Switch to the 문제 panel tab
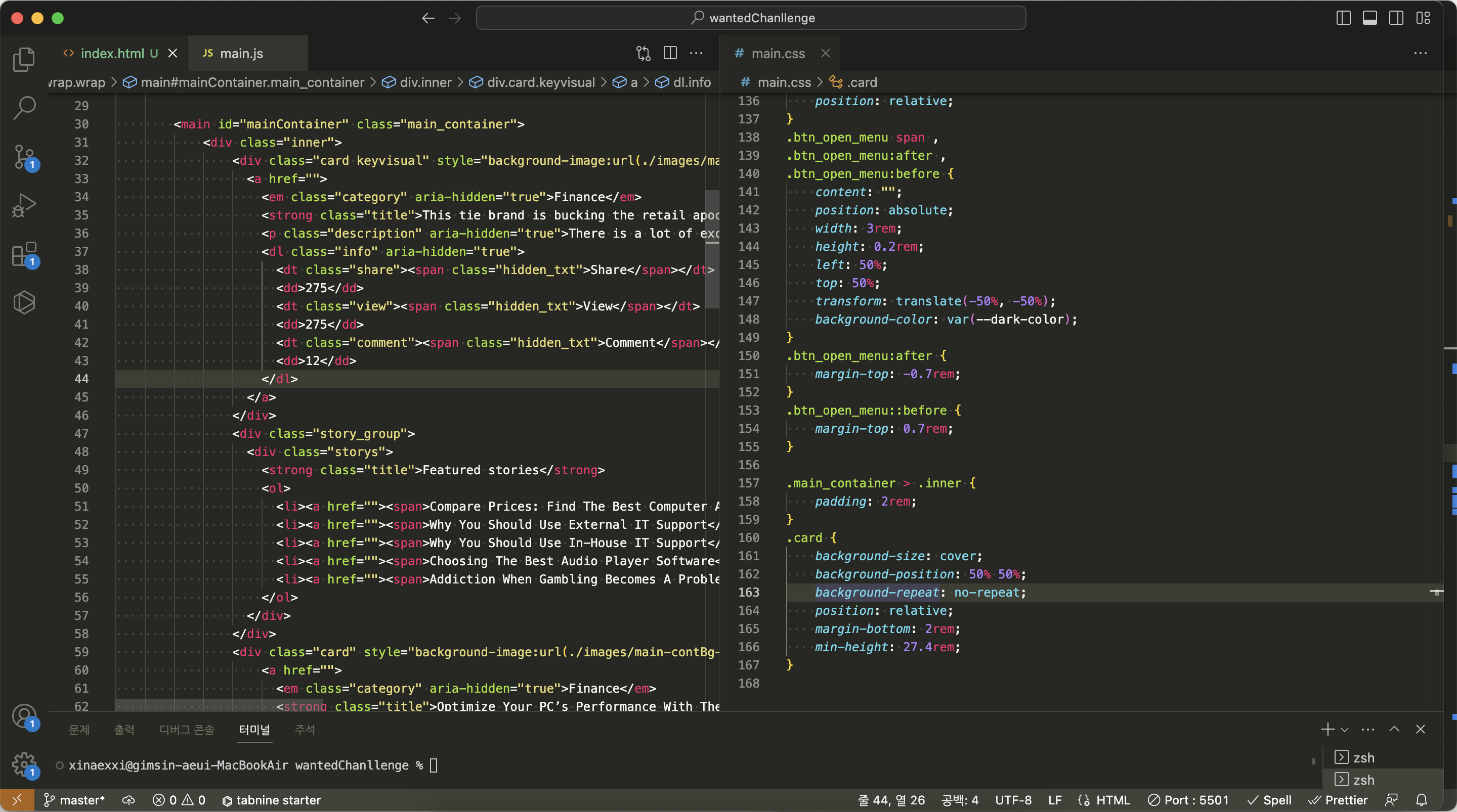 (78, 730)
